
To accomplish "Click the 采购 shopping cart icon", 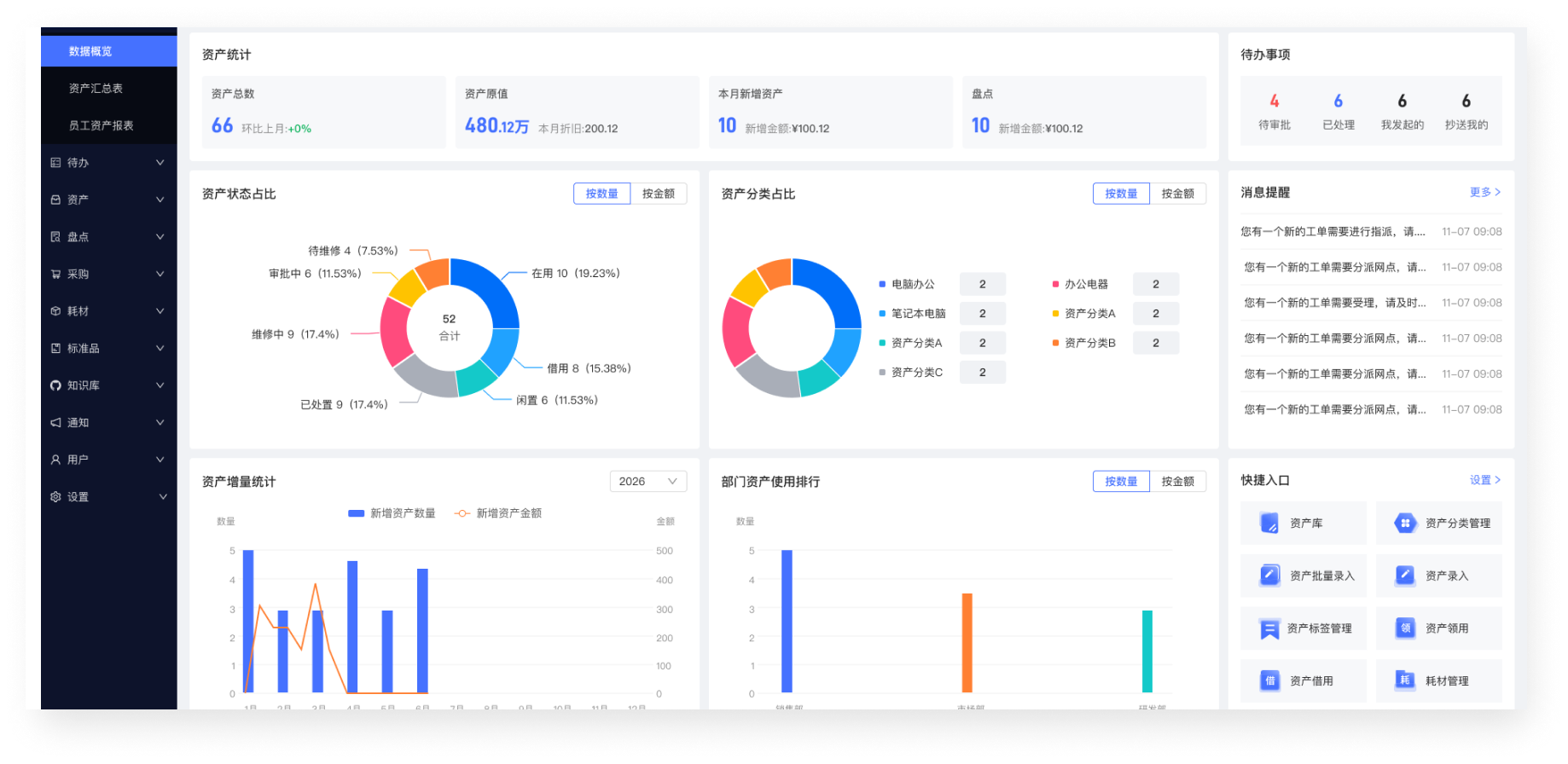I will click(55, 274).
